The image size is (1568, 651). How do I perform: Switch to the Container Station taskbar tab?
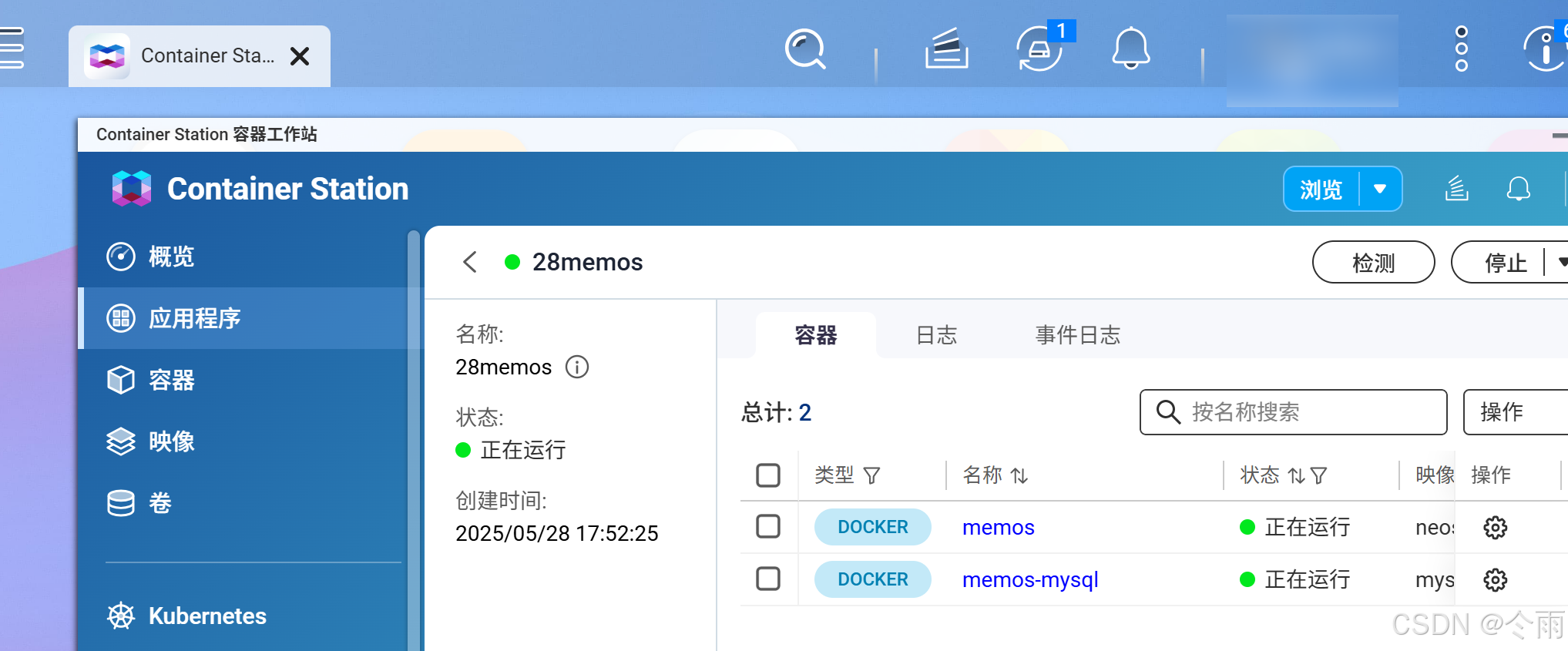click(200, 56)
